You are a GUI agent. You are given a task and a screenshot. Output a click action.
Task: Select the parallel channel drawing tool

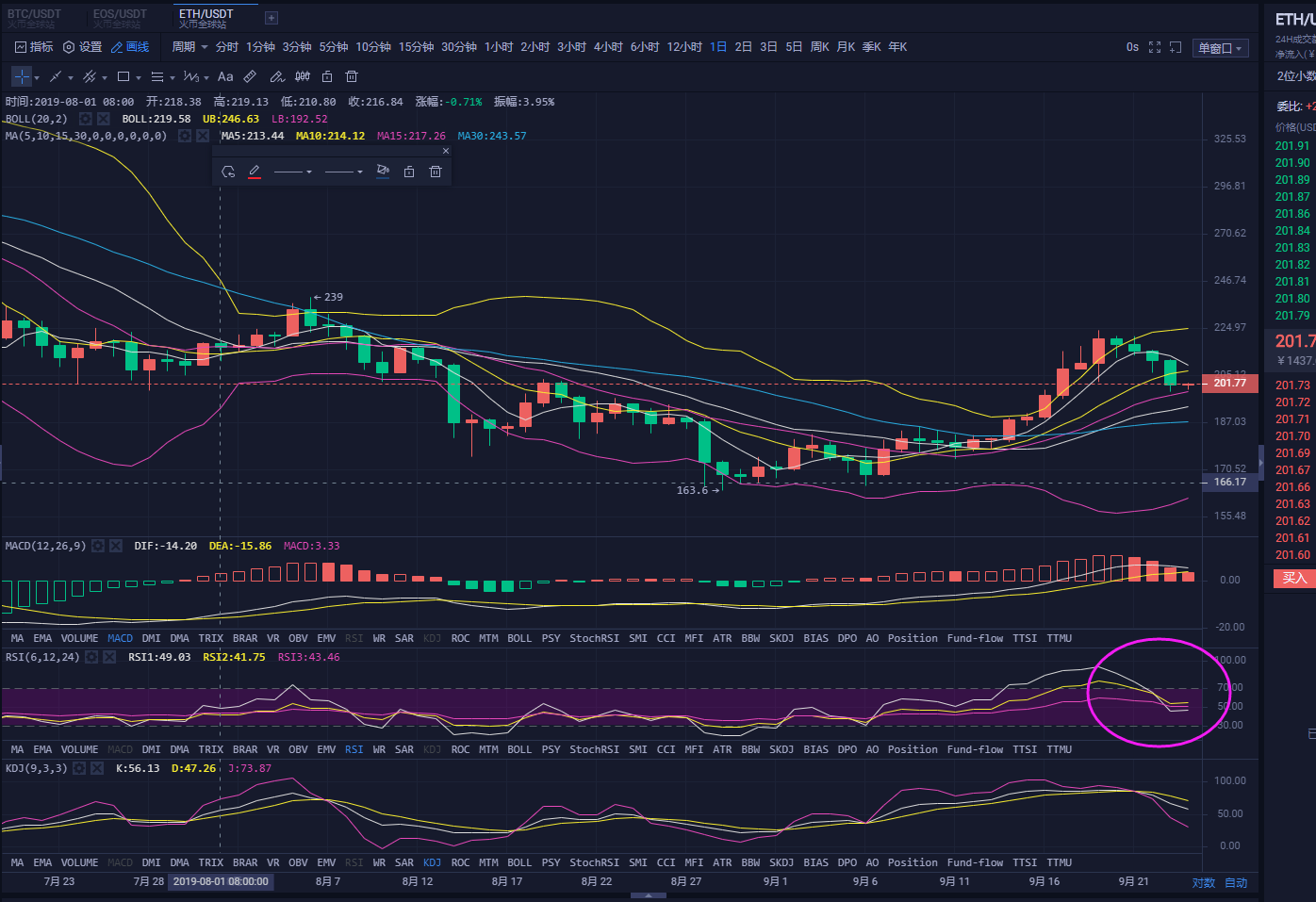90,76
